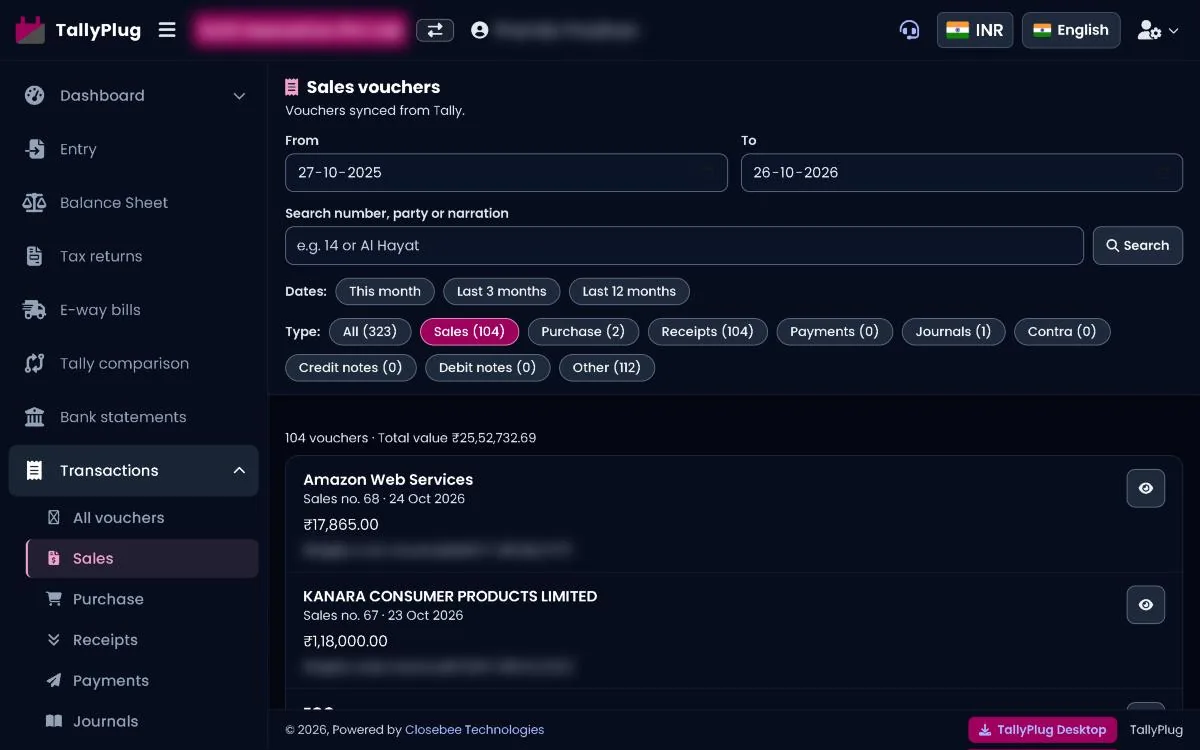This screenshot has width=1200, height=750.
Task: Filter dates to Last 3 months
Action: [502, 292]
